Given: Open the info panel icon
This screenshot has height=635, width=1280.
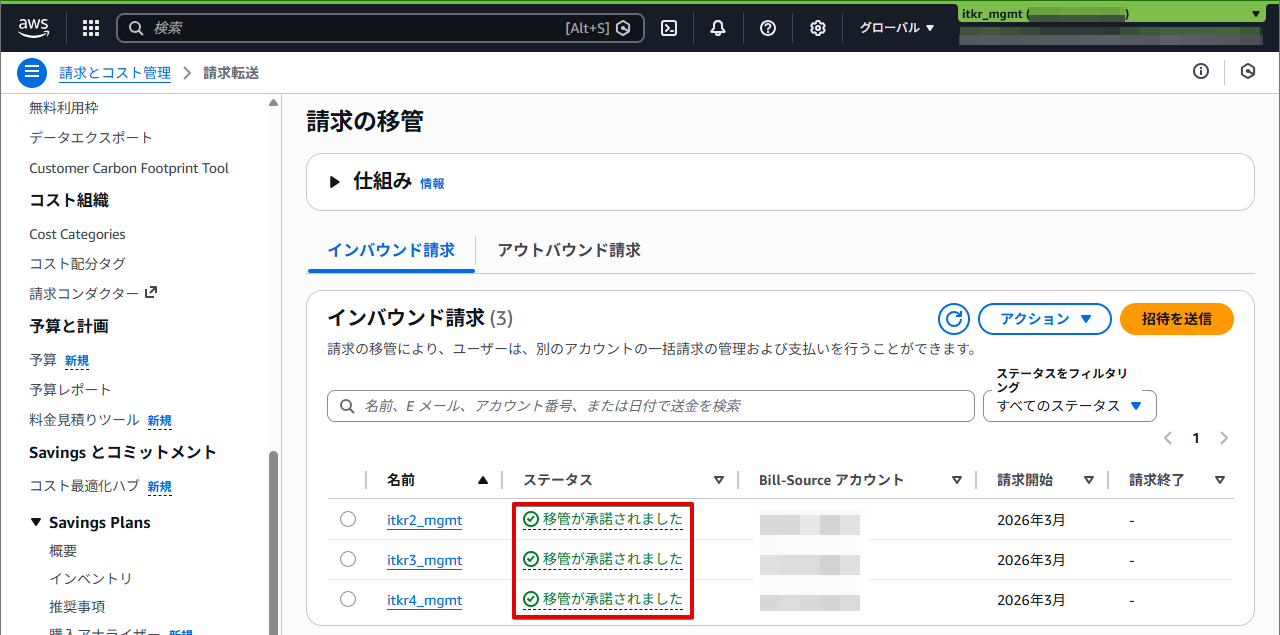Looking at the screenshot, I should point(1201,71).
